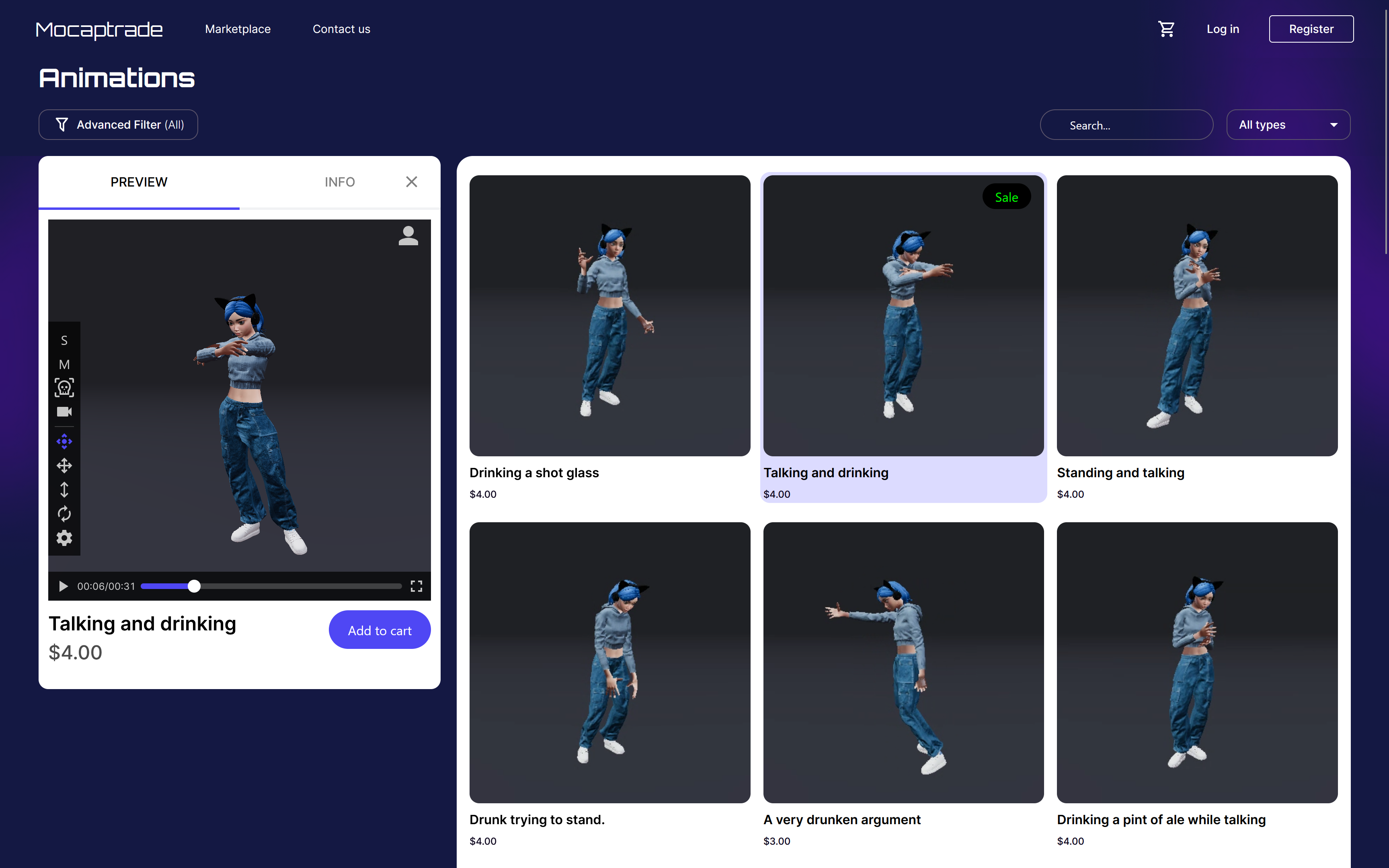Select the pan move arrows tool

64,466
